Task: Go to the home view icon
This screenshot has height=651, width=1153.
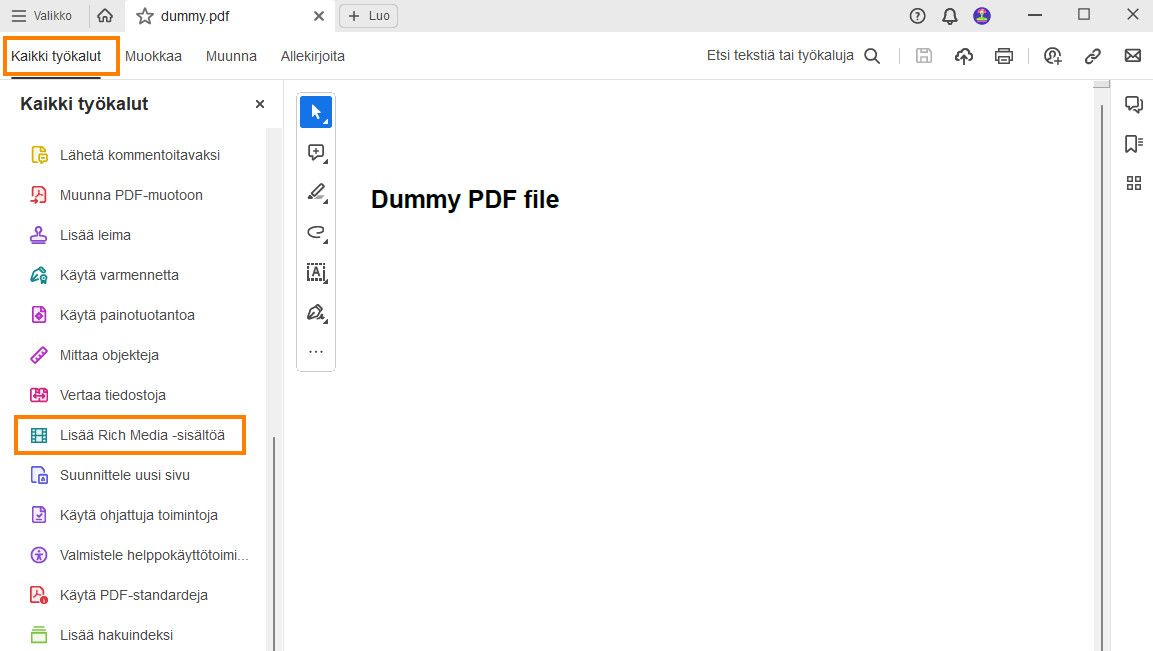Action: [x=105, y=15]
